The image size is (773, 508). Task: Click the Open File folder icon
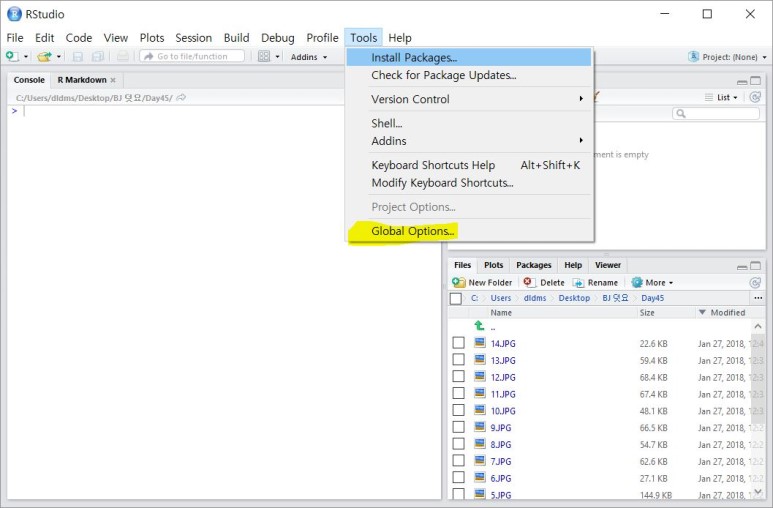[44, 56]
